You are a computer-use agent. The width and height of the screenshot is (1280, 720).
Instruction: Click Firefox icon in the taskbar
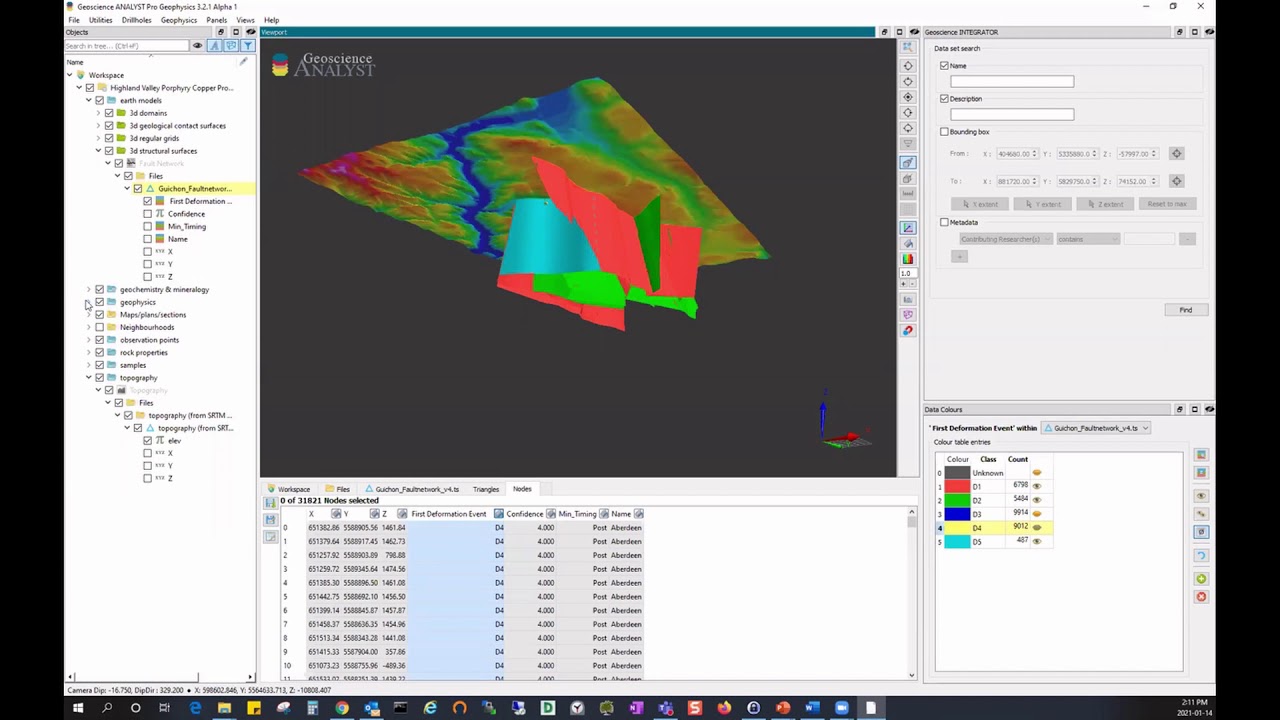click(724, 708)
